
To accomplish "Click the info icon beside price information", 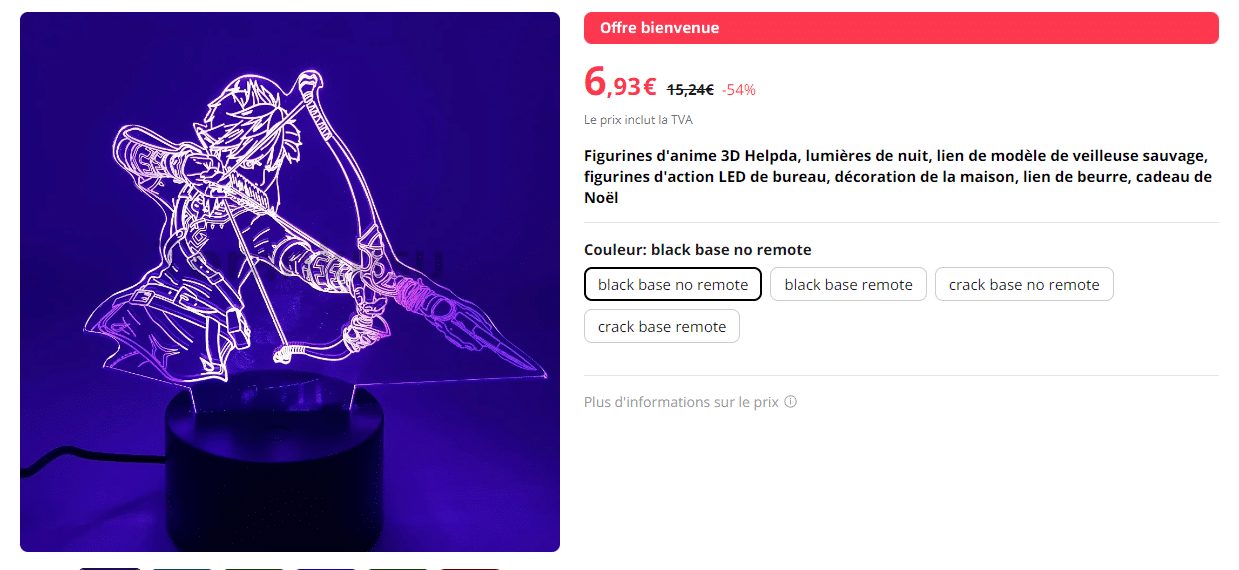I will [x=790, y=402].
